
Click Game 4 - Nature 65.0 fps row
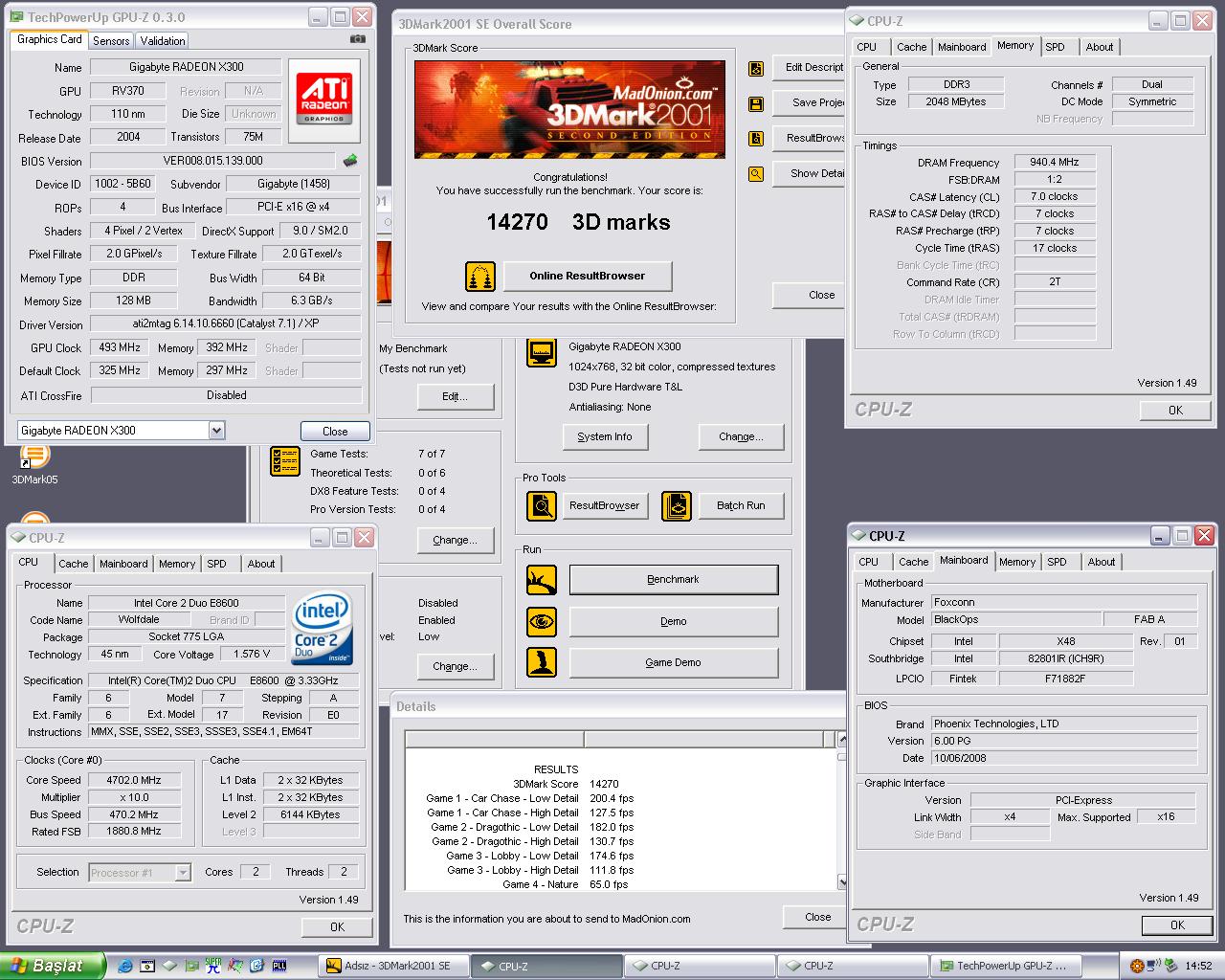(x=566, y=884)
